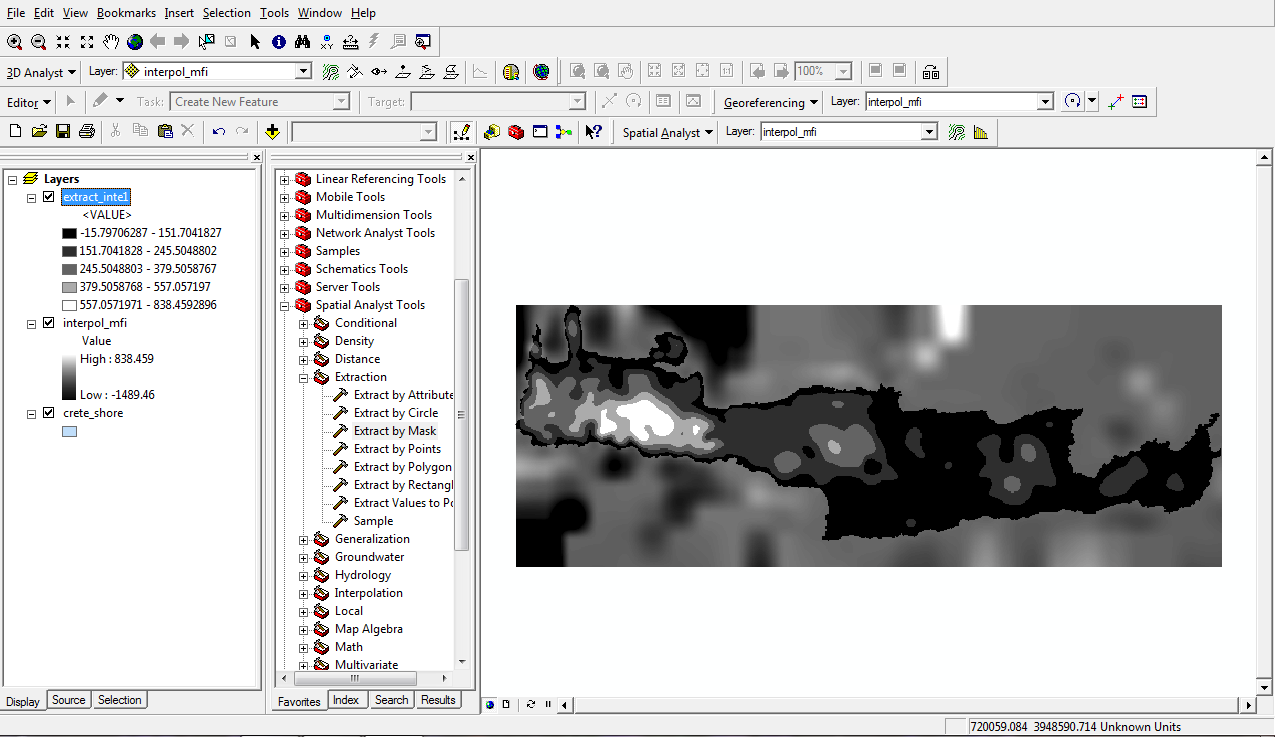Click the black swatch for -15.79706287 class
This screenshot has height=737, width=1275.
(x=69, y=233)
